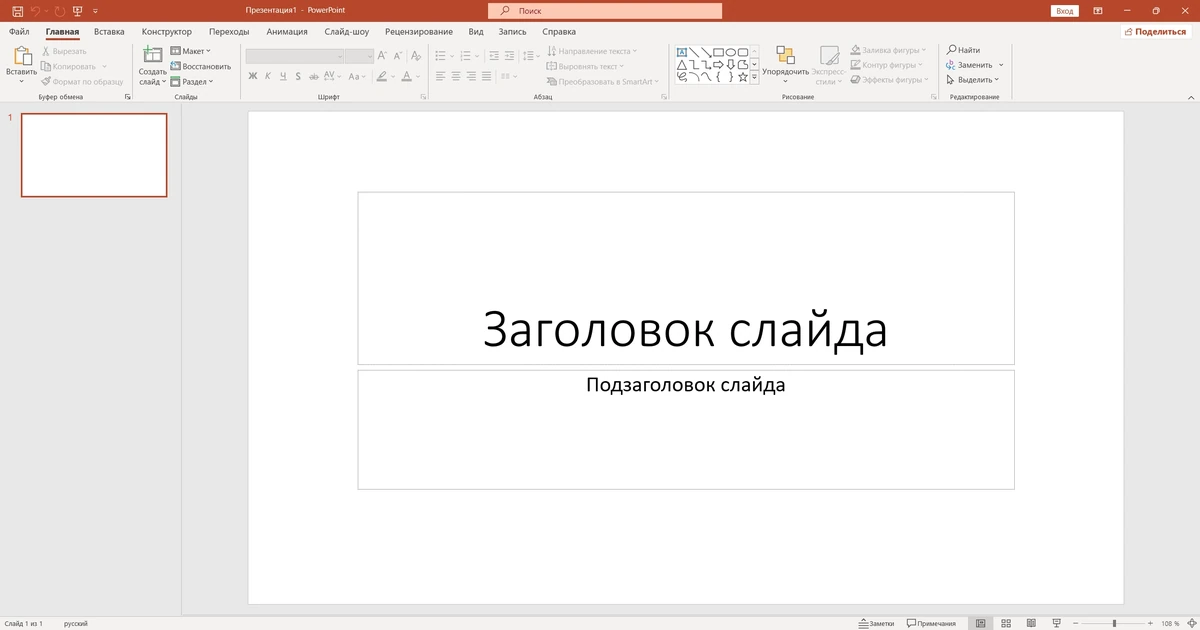Click Find (Найти) in editing group
1200x630 pixels.
963,50
